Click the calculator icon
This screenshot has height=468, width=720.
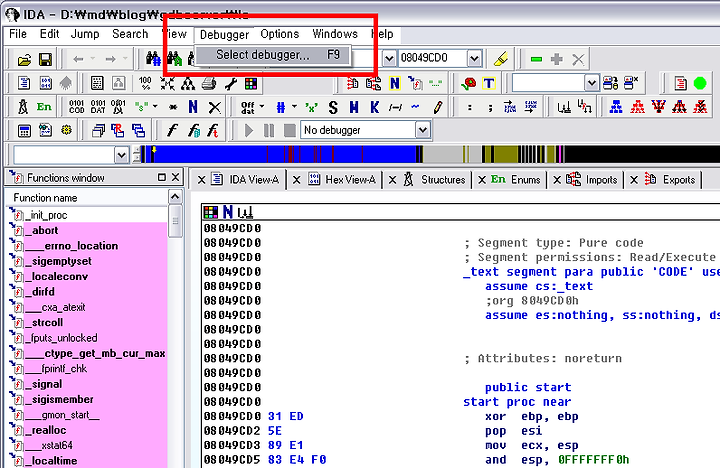[x=24, y=130]
